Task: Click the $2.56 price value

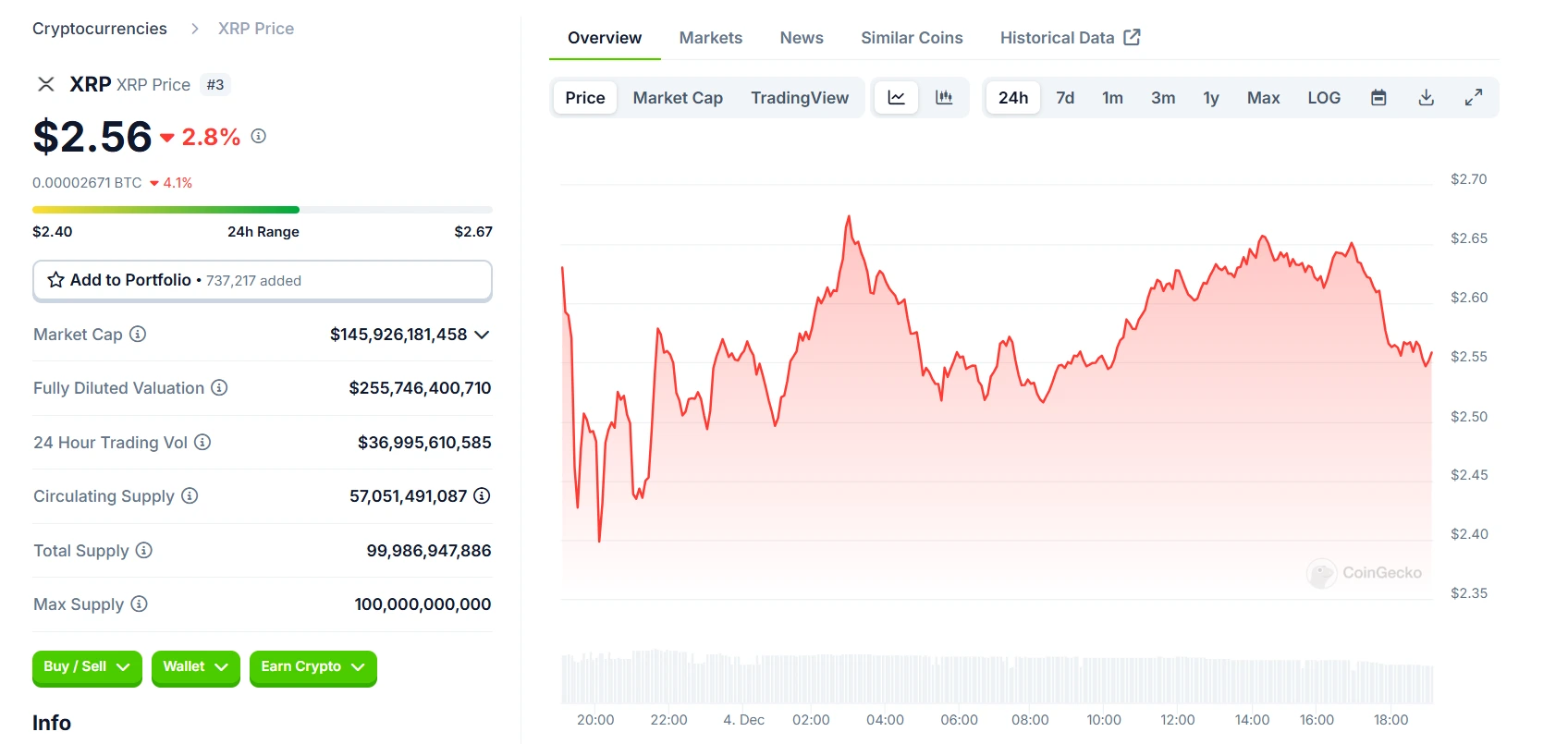Action: tap(92, 137)
